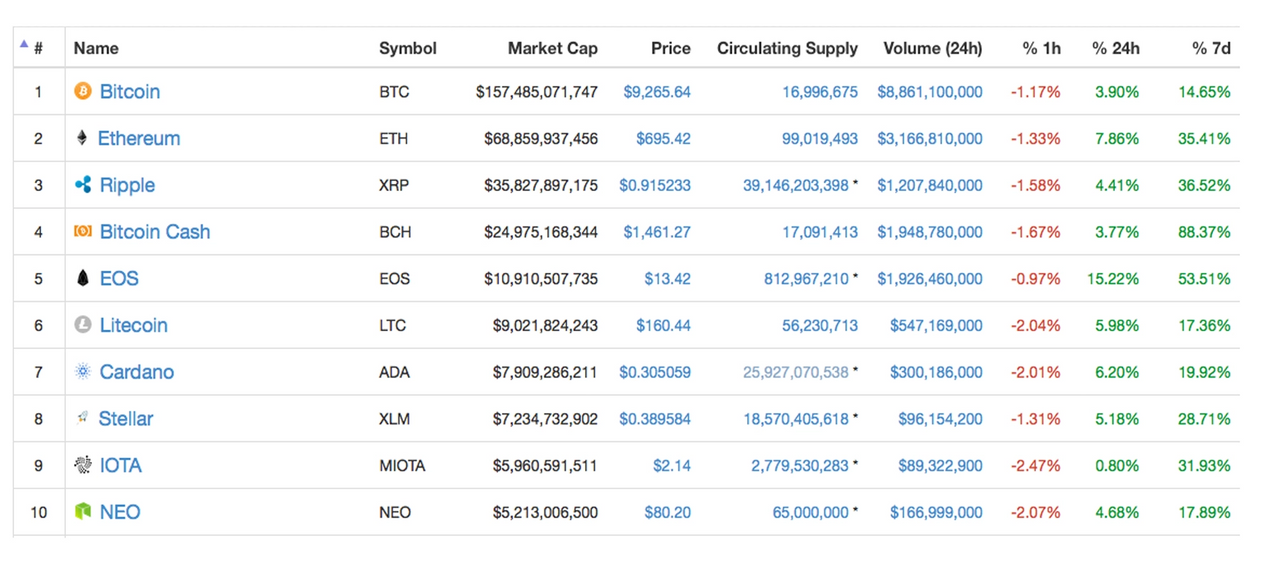Click Ripple supply 39,146,203,398
This screenshot has height=569, width=1280.
click(x=796, y=185)
